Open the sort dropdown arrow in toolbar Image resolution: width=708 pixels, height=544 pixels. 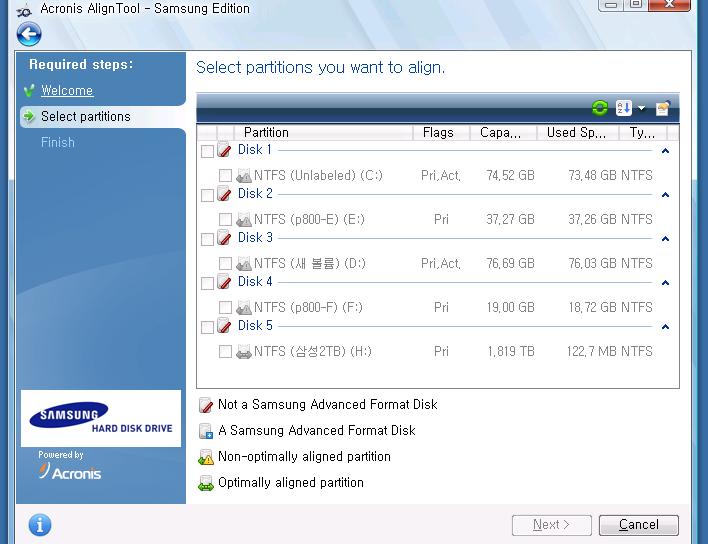(642, 109)
